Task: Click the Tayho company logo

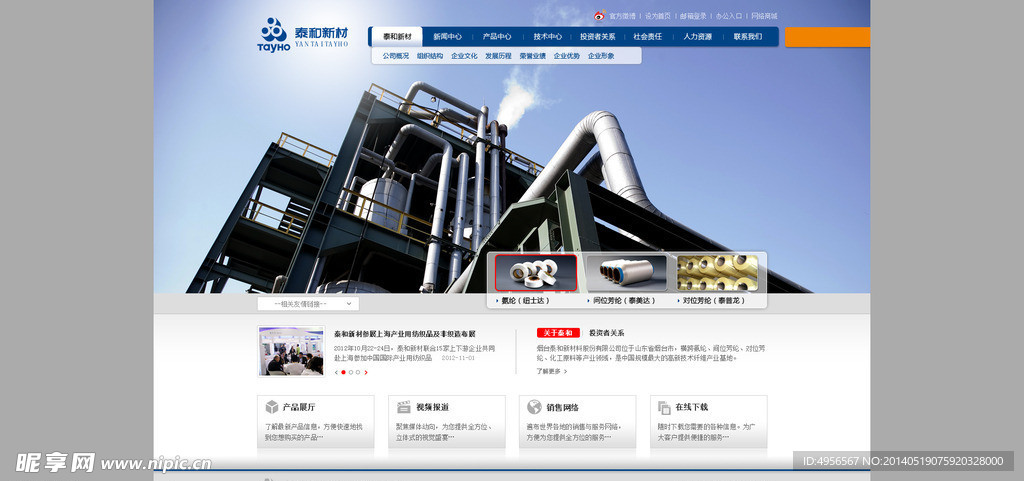Action: coord(303,35)
